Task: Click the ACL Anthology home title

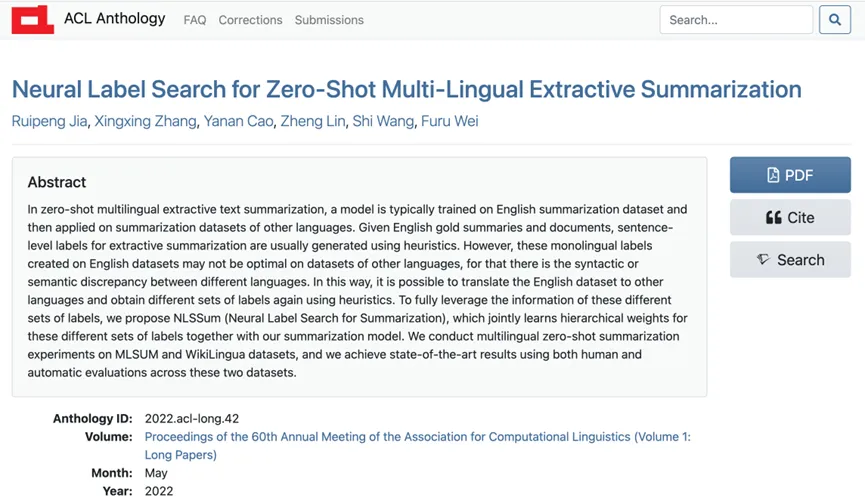Action: coord(114,19)
